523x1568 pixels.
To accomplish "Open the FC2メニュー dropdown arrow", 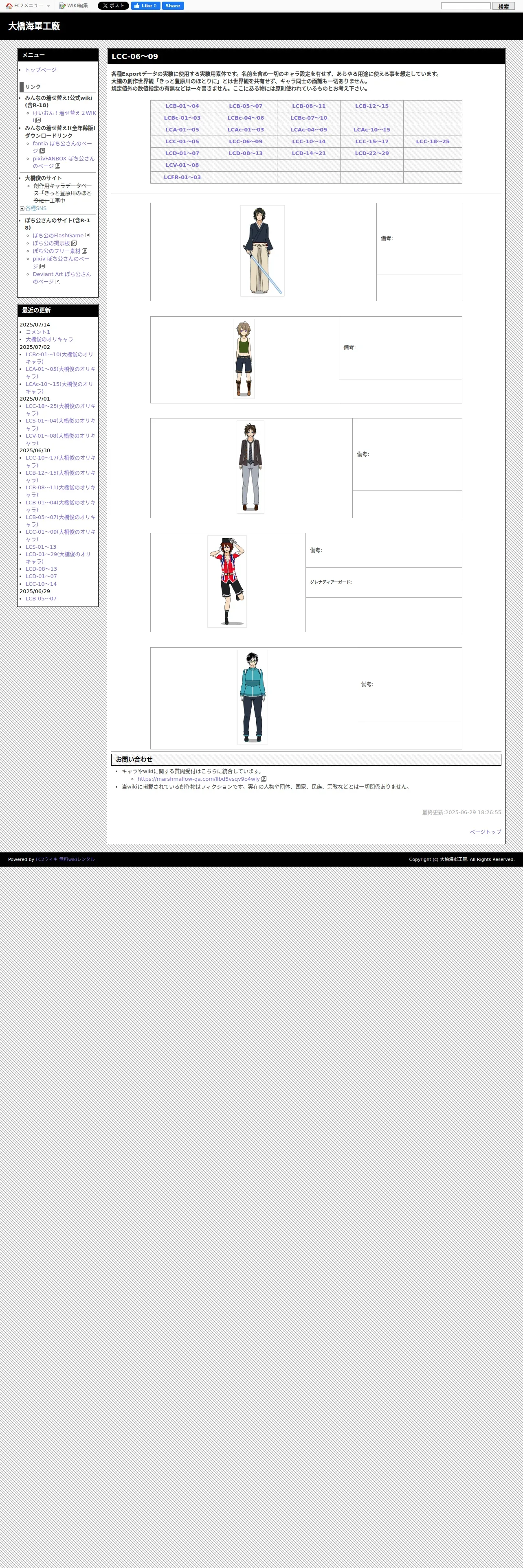I will (x=48, y=6).
